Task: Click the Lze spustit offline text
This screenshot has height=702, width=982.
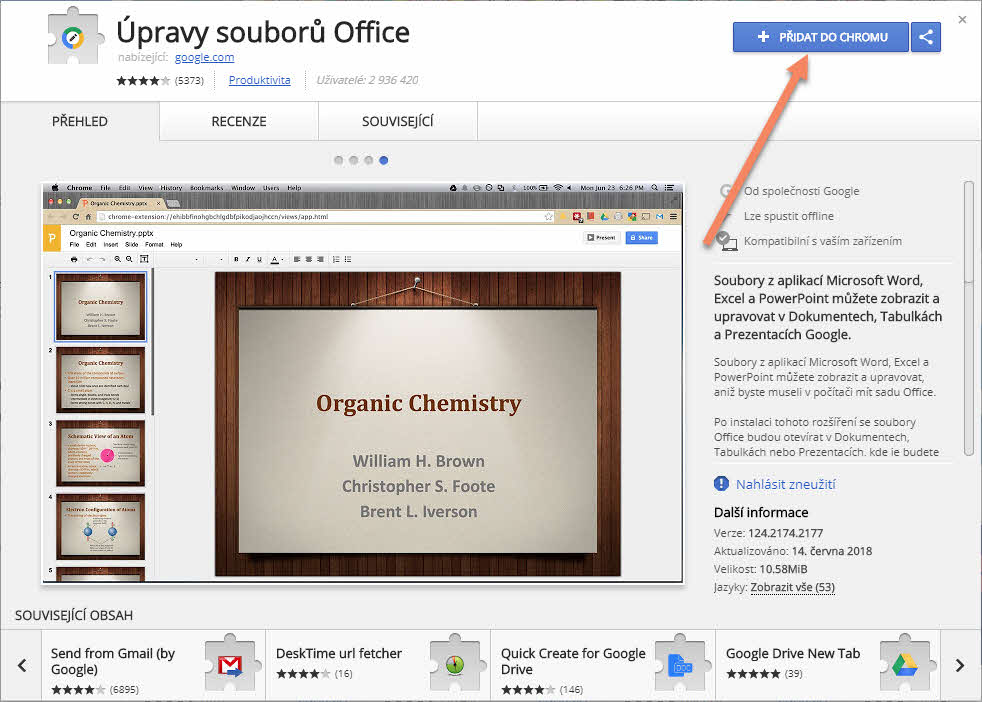Action: pyautogui.click(x=788, y=216)
